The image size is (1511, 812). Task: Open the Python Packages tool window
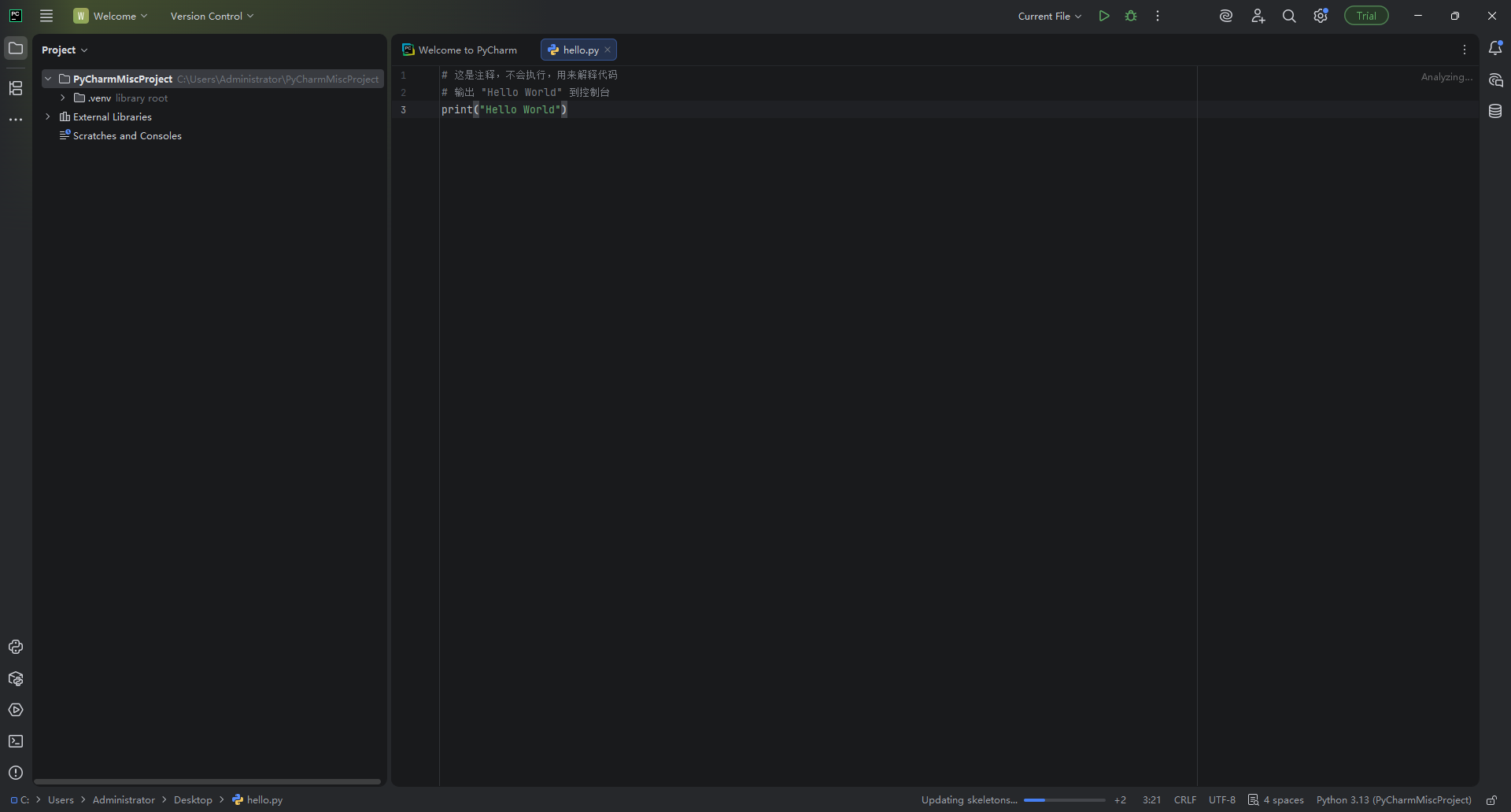16,679
